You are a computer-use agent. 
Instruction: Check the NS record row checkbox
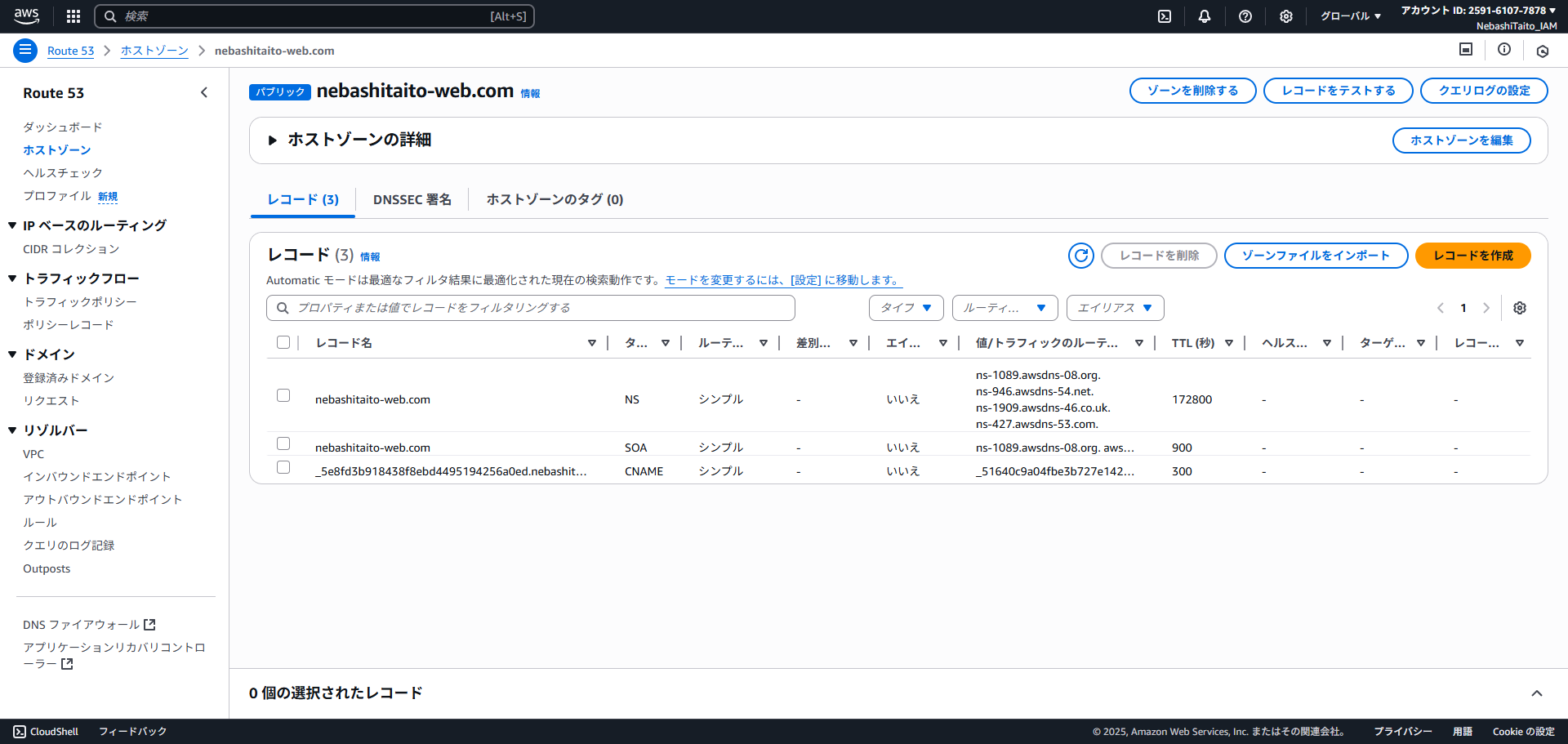(x=283, y=395)
